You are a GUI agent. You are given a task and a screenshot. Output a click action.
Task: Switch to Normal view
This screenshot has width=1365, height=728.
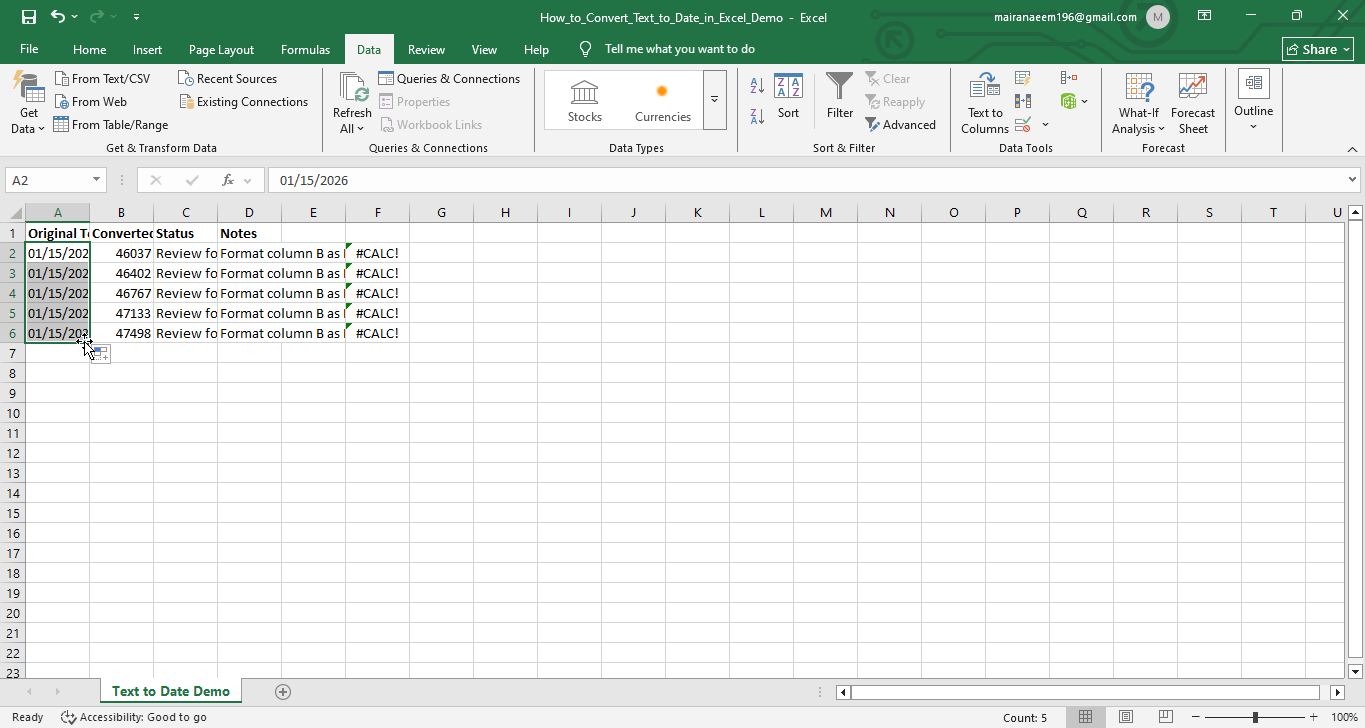click(1085, 717)
